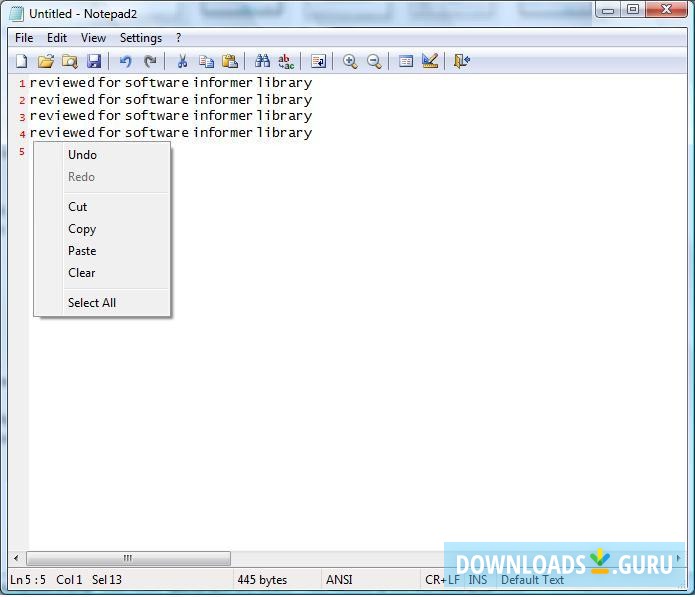Close the Notepad2 window
Image resolution: width=695 pixels, height=597 pixels.
666,10
